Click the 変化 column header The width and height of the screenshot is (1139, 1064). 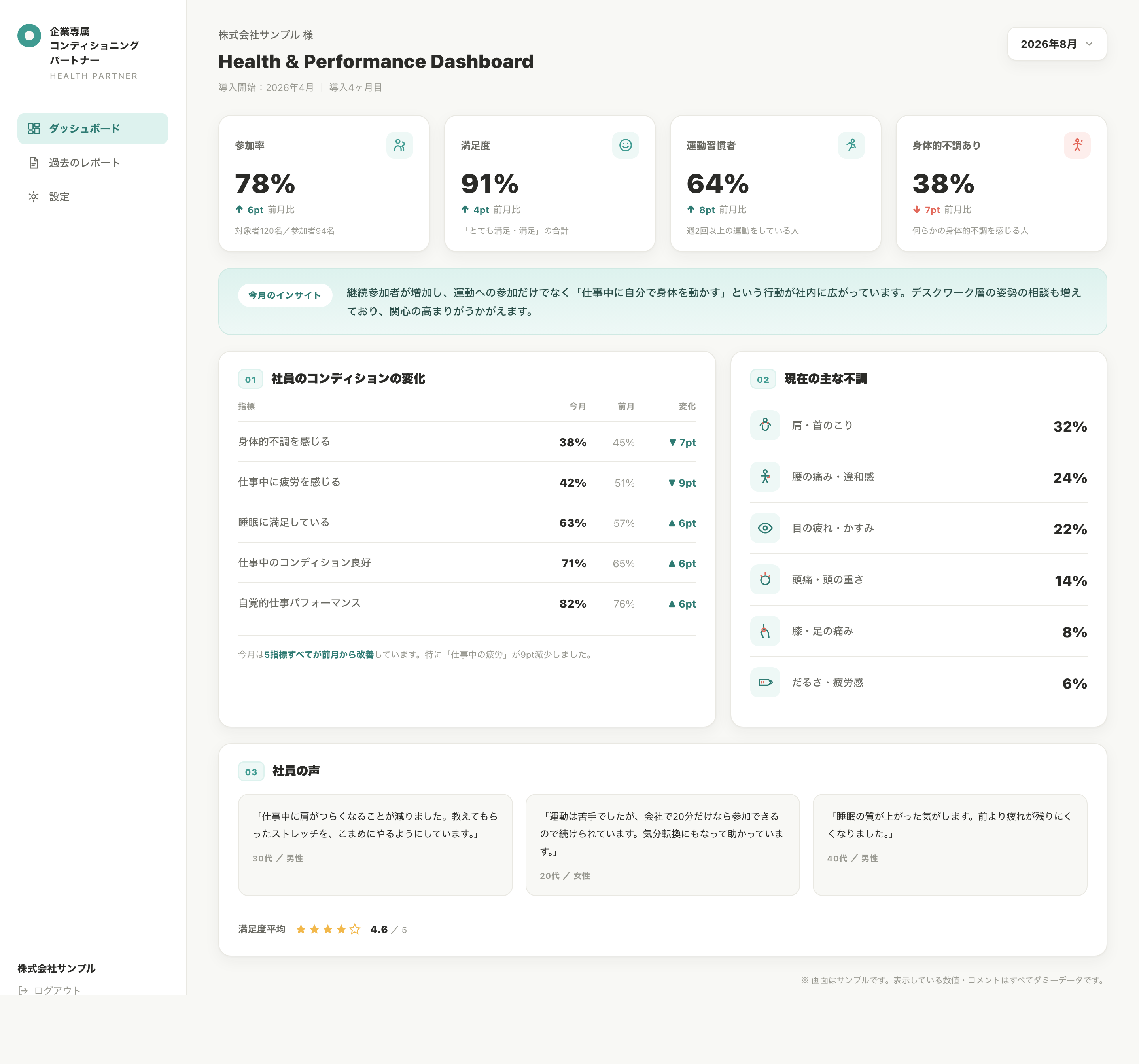[687, 406]
